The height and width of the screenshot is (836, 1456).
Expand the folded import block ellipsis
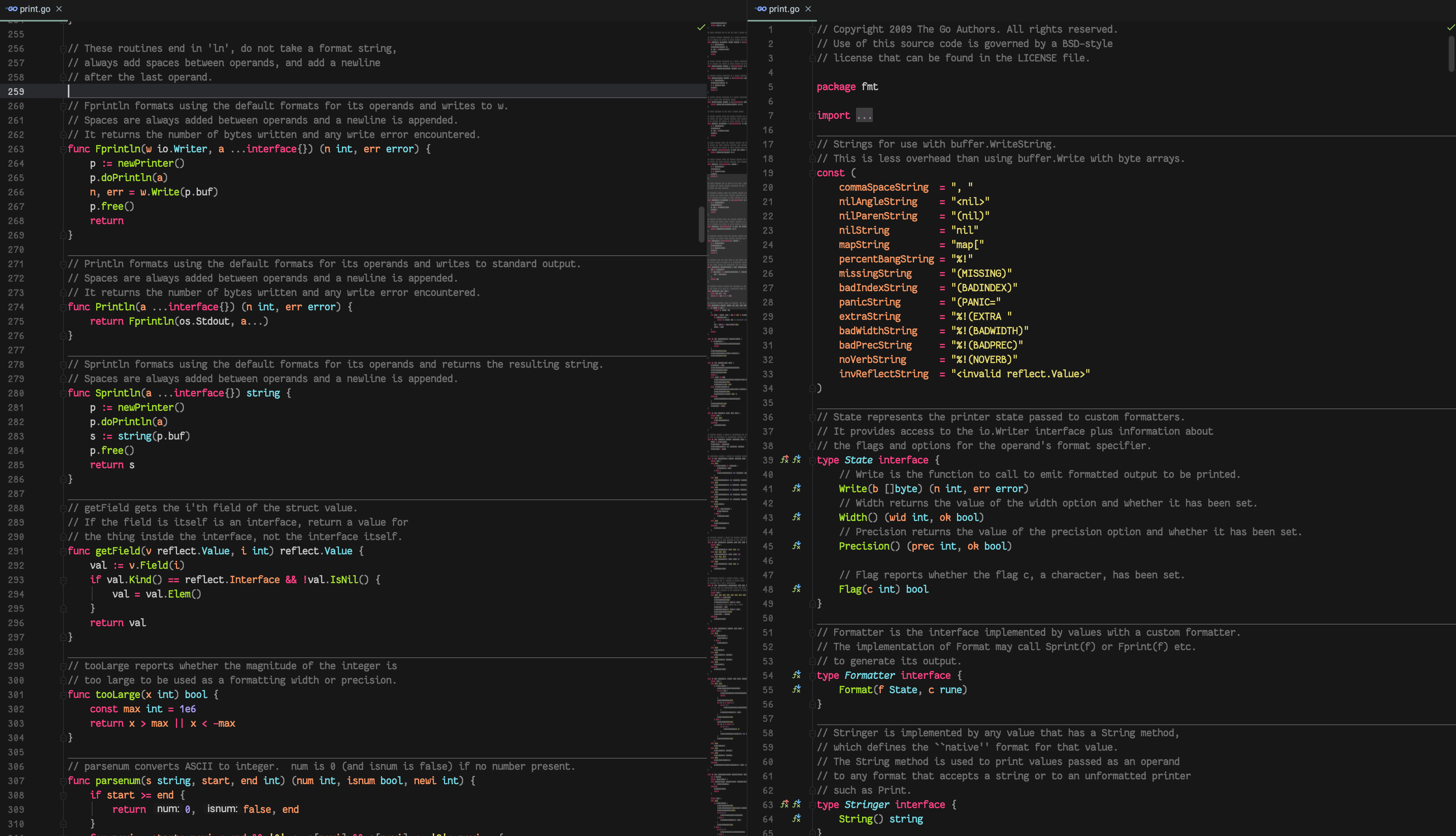[x=864, y=115]
